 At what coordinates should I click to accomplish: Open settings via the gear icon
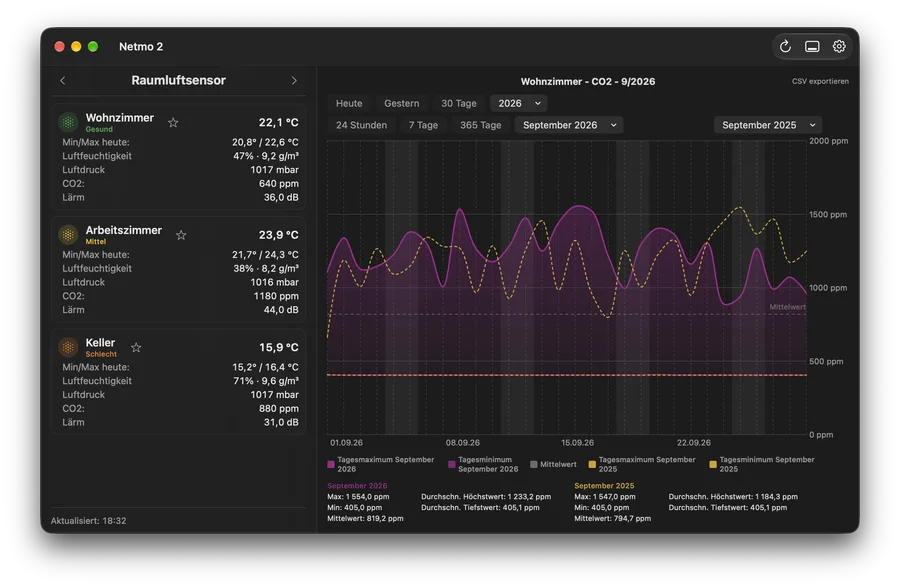[x=839, y=46]
